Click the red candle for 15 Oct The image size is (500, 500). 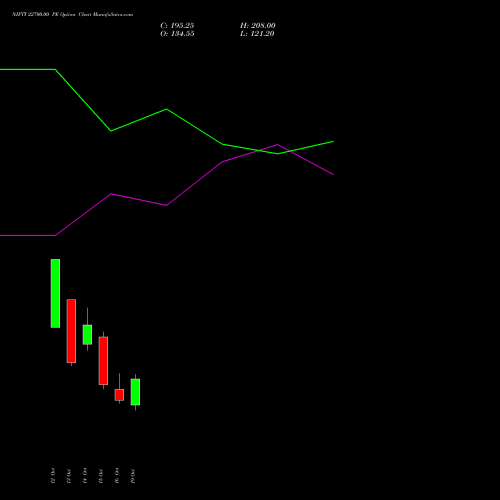(103, 361)
